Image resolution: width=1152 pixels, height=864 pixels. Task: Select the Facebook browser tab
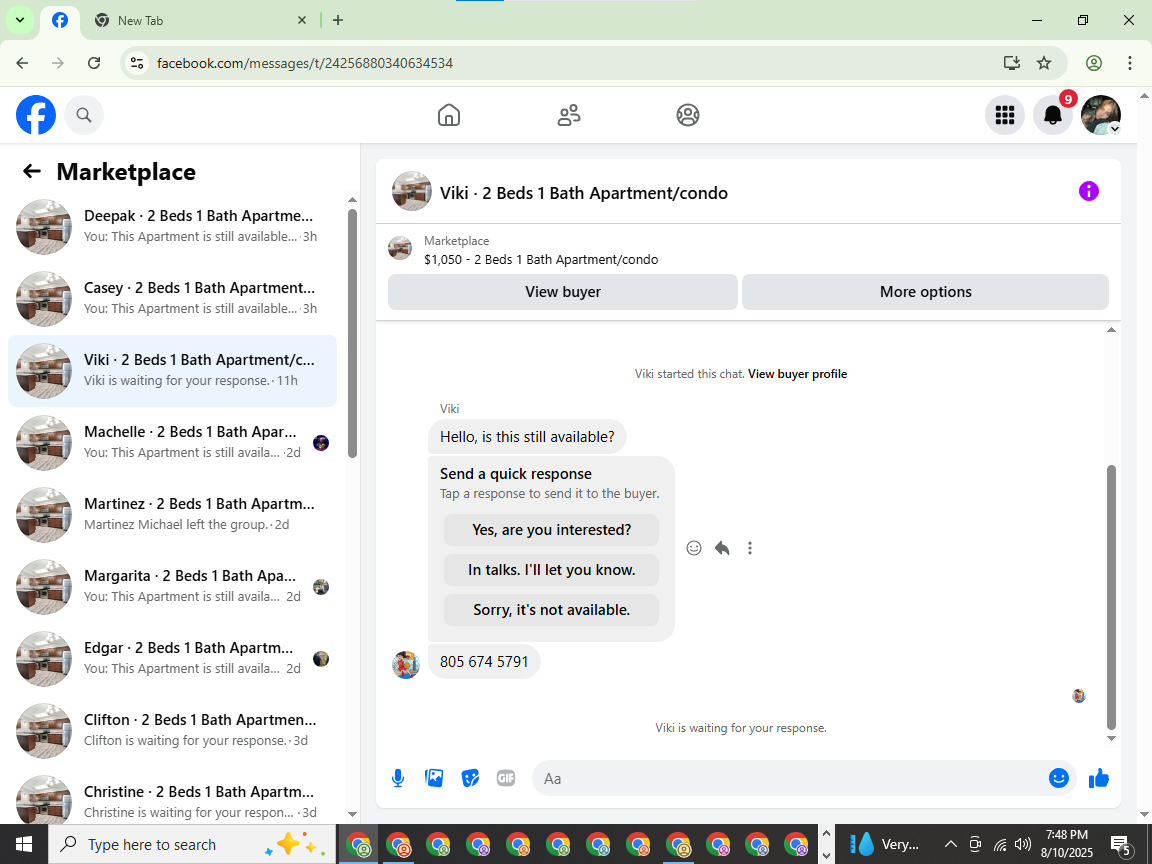pos(60,21)
